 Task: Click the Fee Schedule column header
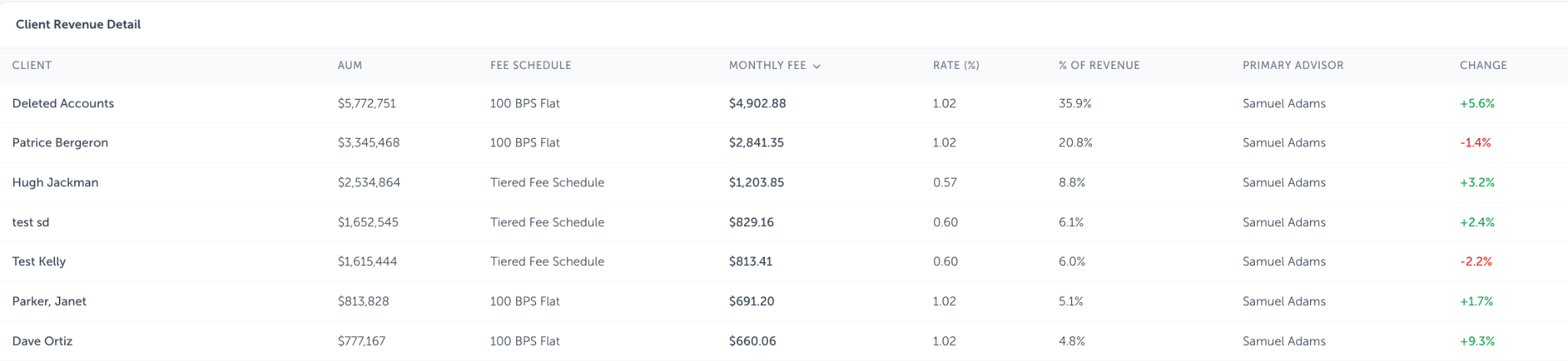pos(531,65)
